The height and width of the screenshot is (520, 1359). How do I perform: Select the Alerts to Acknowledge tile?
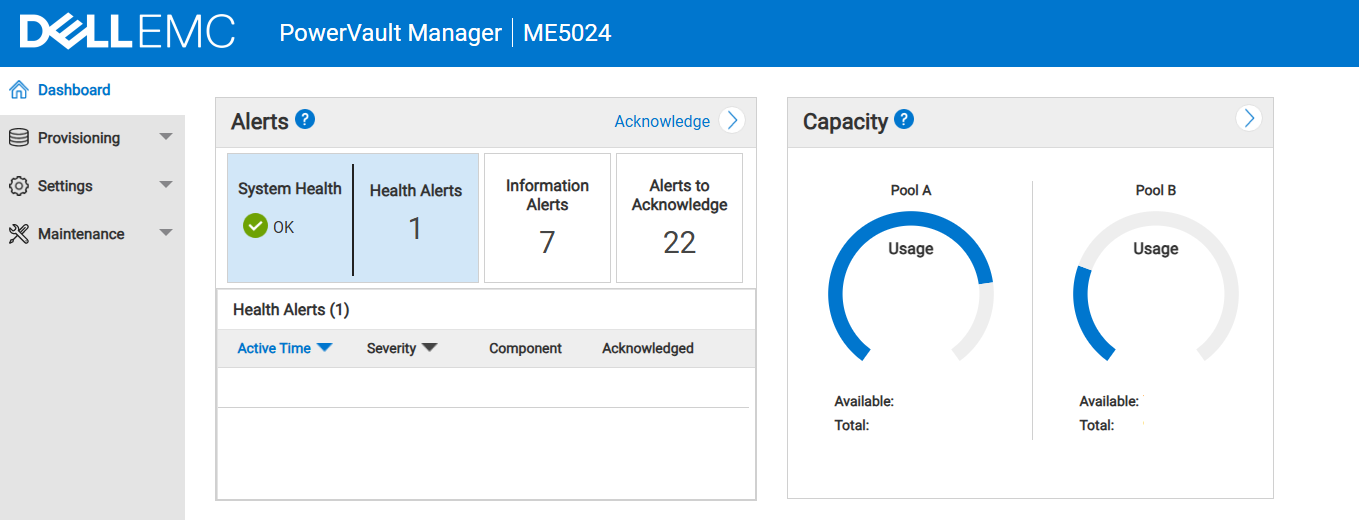[x=679, y=217]
